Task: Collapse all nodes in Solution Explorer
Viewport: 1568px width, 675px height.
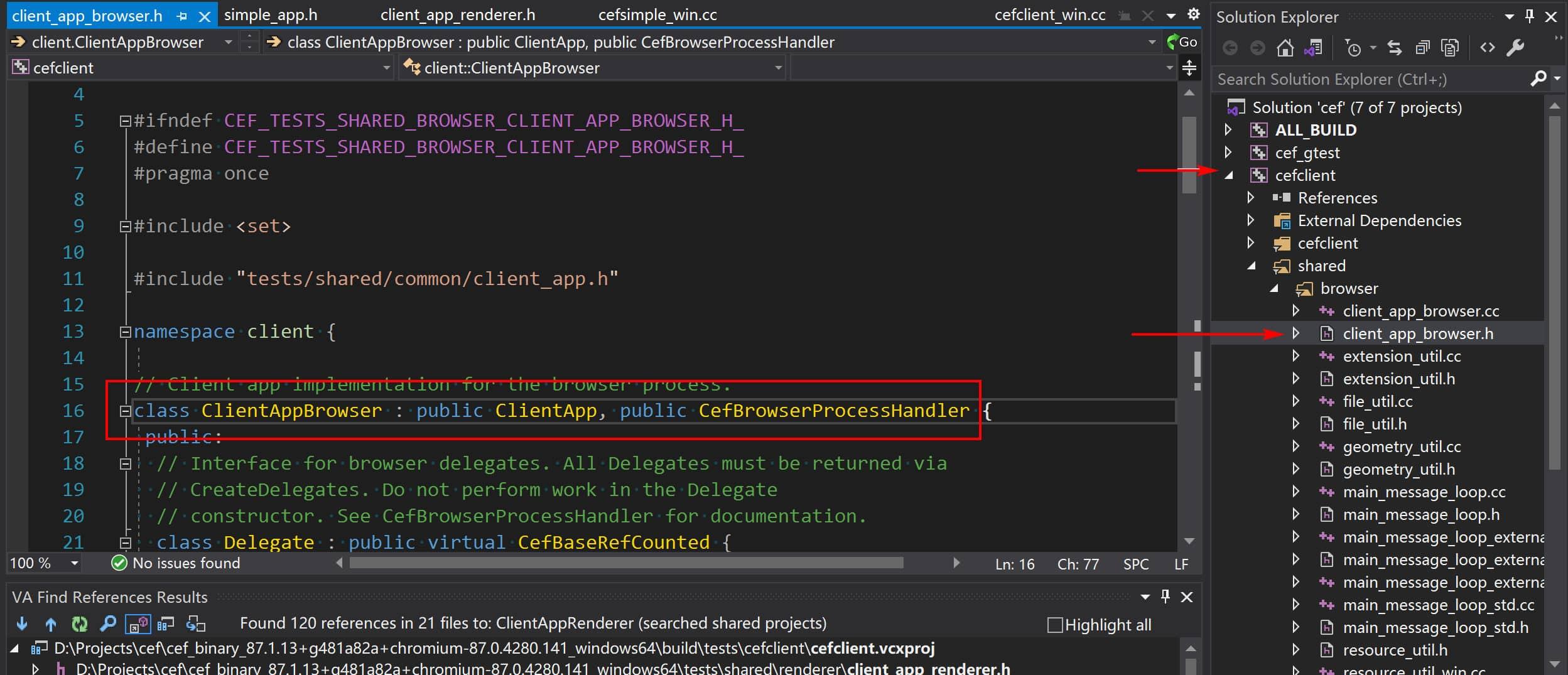Action: (1422, 48)
